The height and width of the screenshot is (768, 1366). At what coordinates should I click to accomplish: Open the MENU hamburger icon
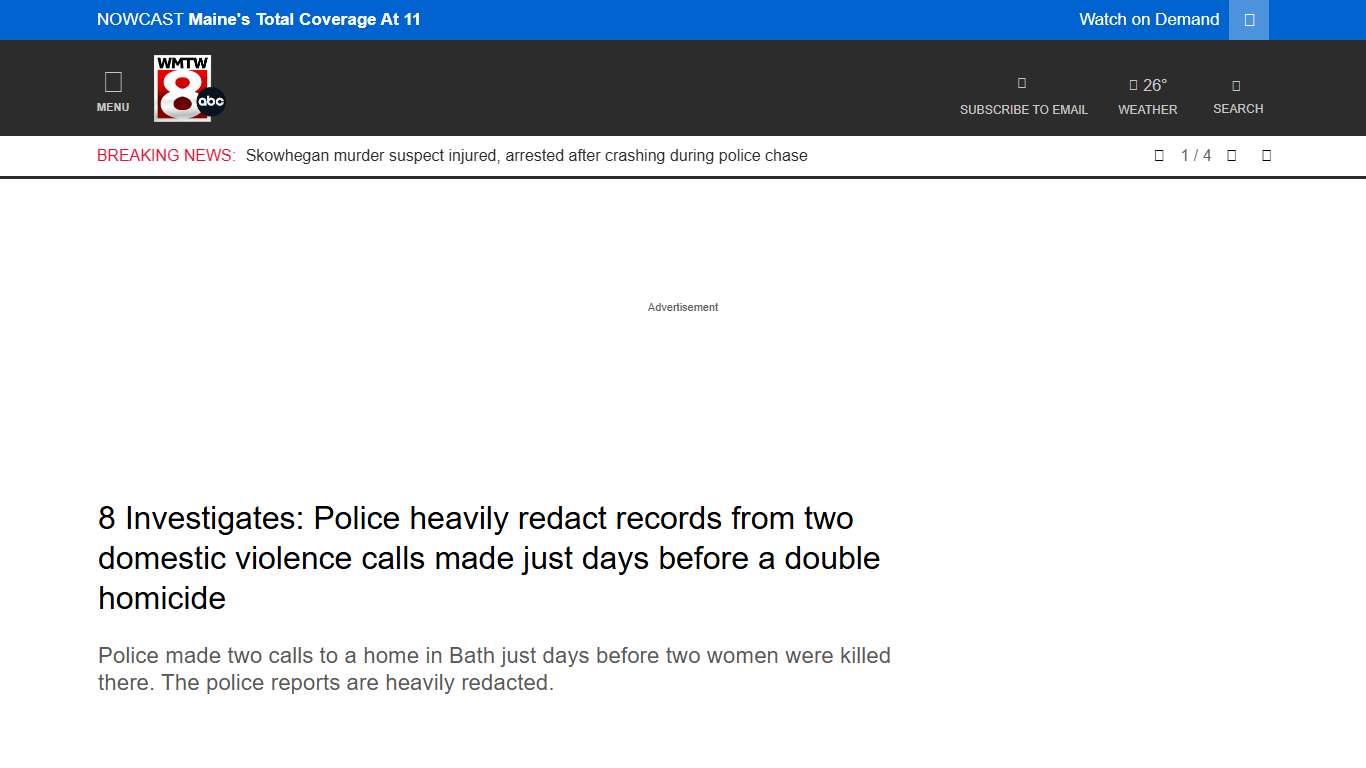[112, 80]
